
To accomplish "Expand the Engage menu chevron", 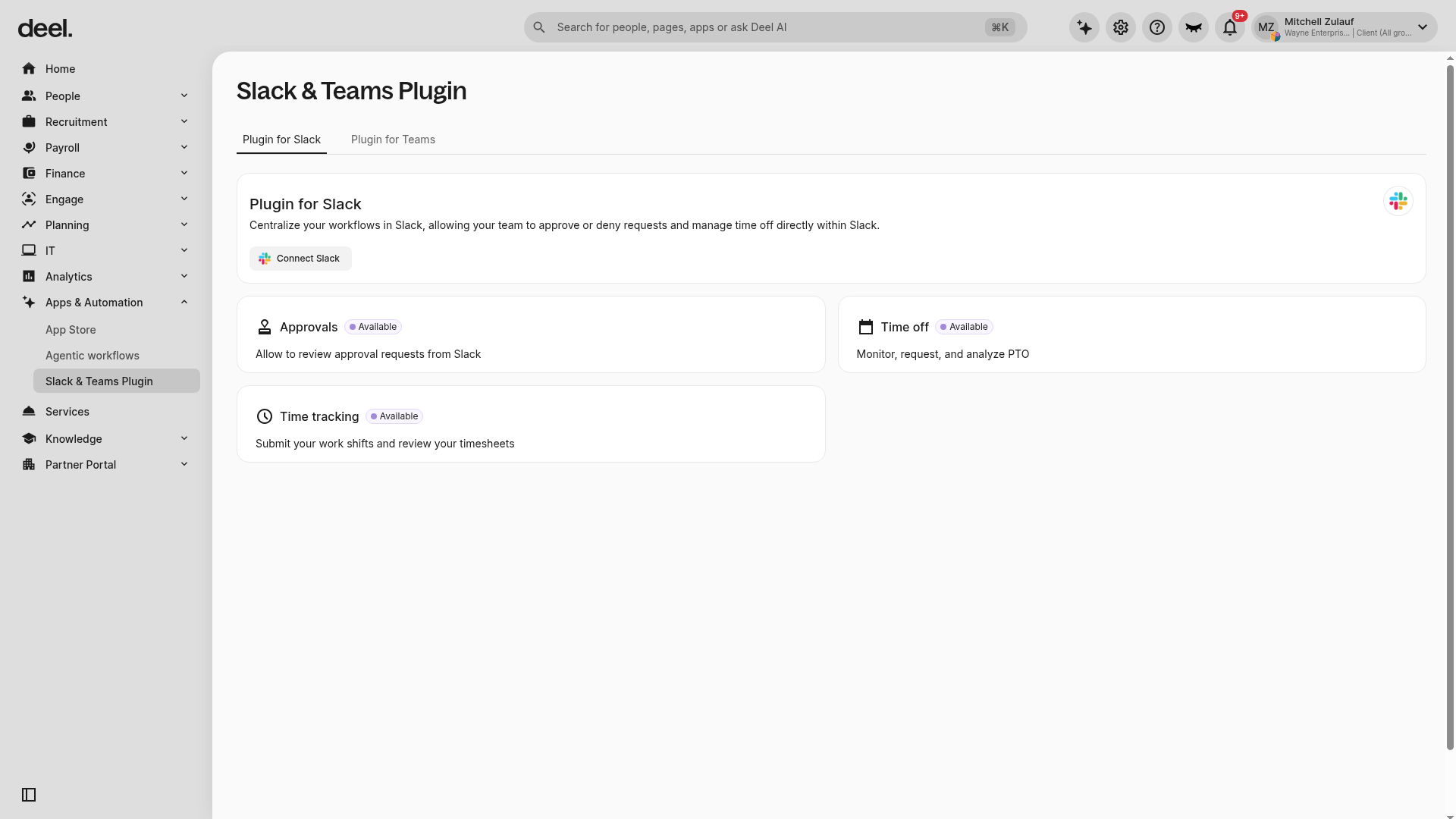I will (x=184, y=199).
